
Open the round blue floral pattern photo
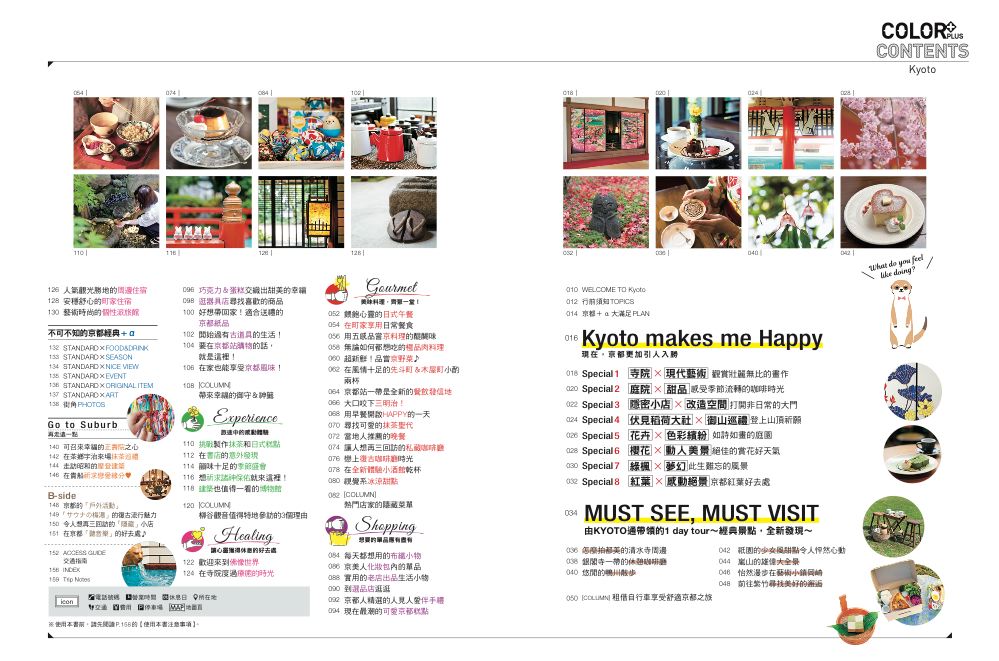(x=914, y=392)
